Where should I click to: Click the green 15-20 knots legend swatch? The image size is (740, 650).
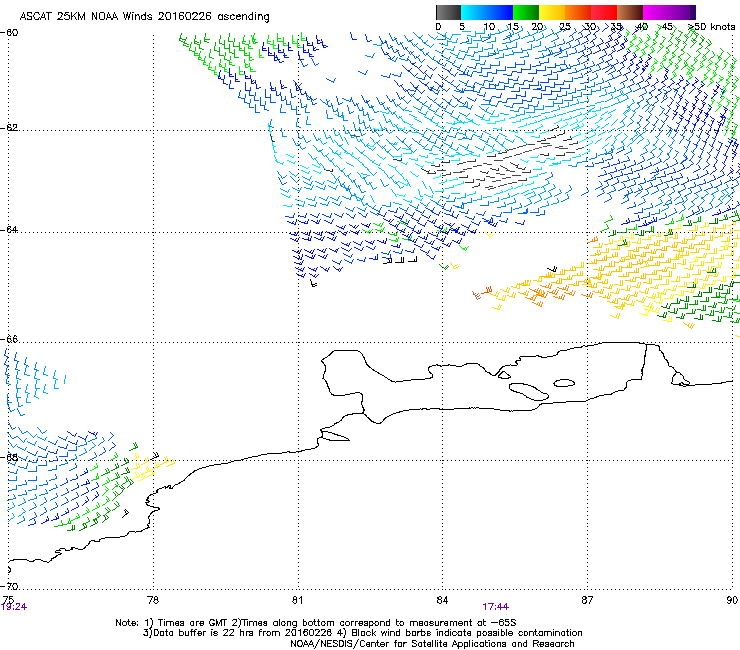coord(526,12)
